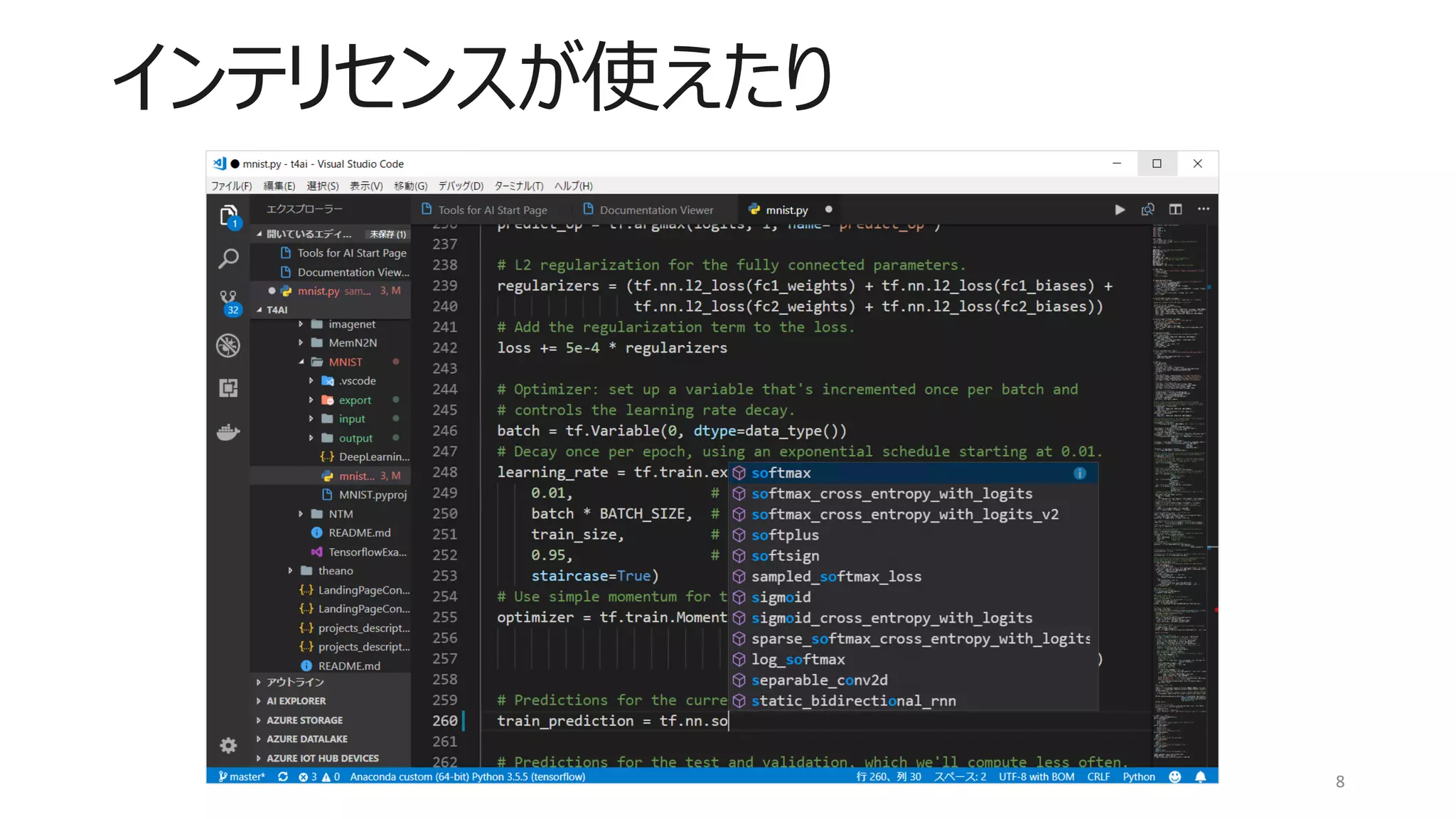Select softplus completion item

[914, 535]
